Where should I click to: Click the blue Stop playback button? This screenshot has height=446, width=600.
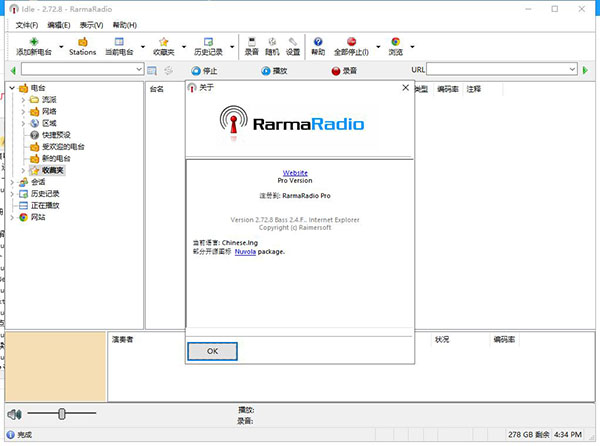(204, 71)
